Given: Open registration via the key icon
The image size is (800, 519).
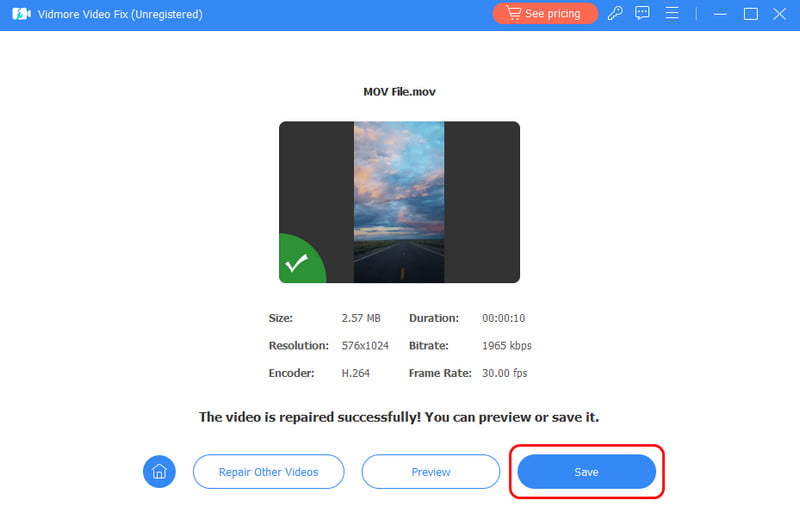Looking at the screenshot, I should pyautogui.click(x=616, y=14).
